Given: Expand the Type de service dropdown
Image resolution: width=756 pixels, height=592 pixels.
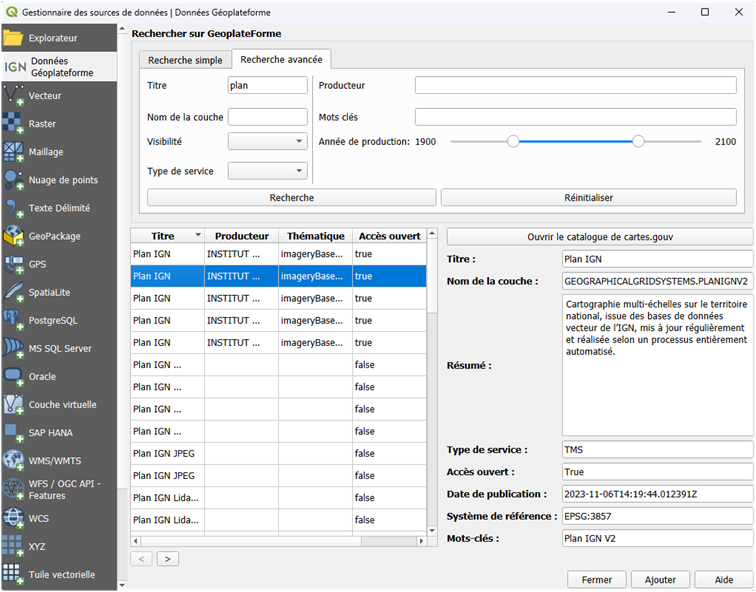Looking at the screenshot, I should tap(268, 171).
